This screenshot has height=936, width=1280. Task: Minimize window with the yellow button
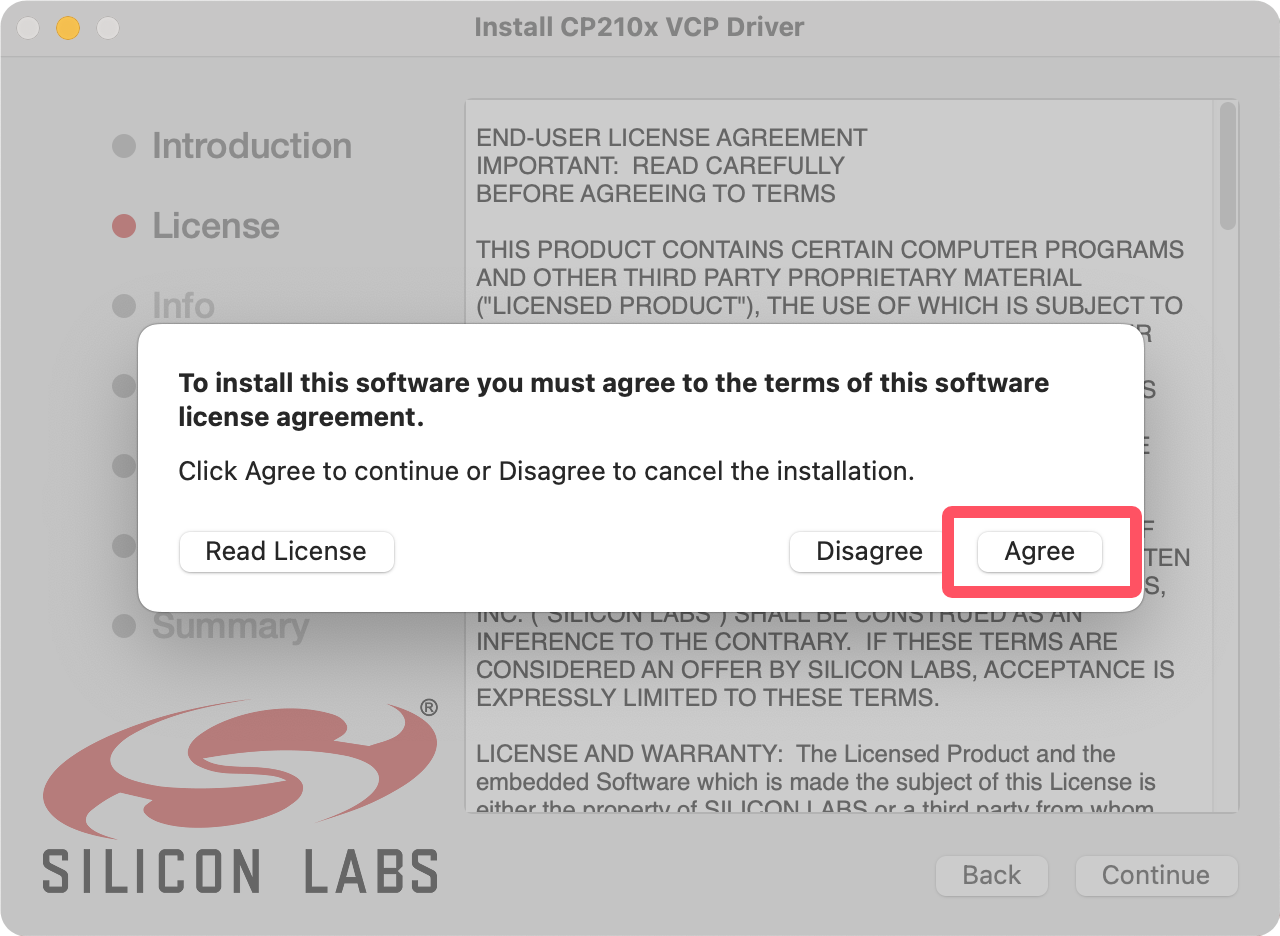point(67,27)
